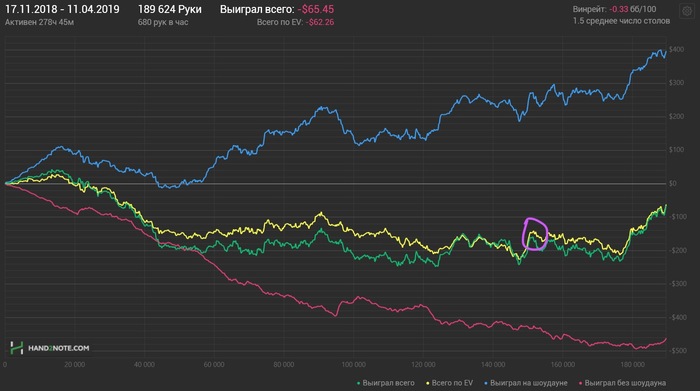700x391 pixels.
Task: Expand the Винрейт -0.33 бб/100 indicator
Action: pyautogui.click(x=614, y=9)
